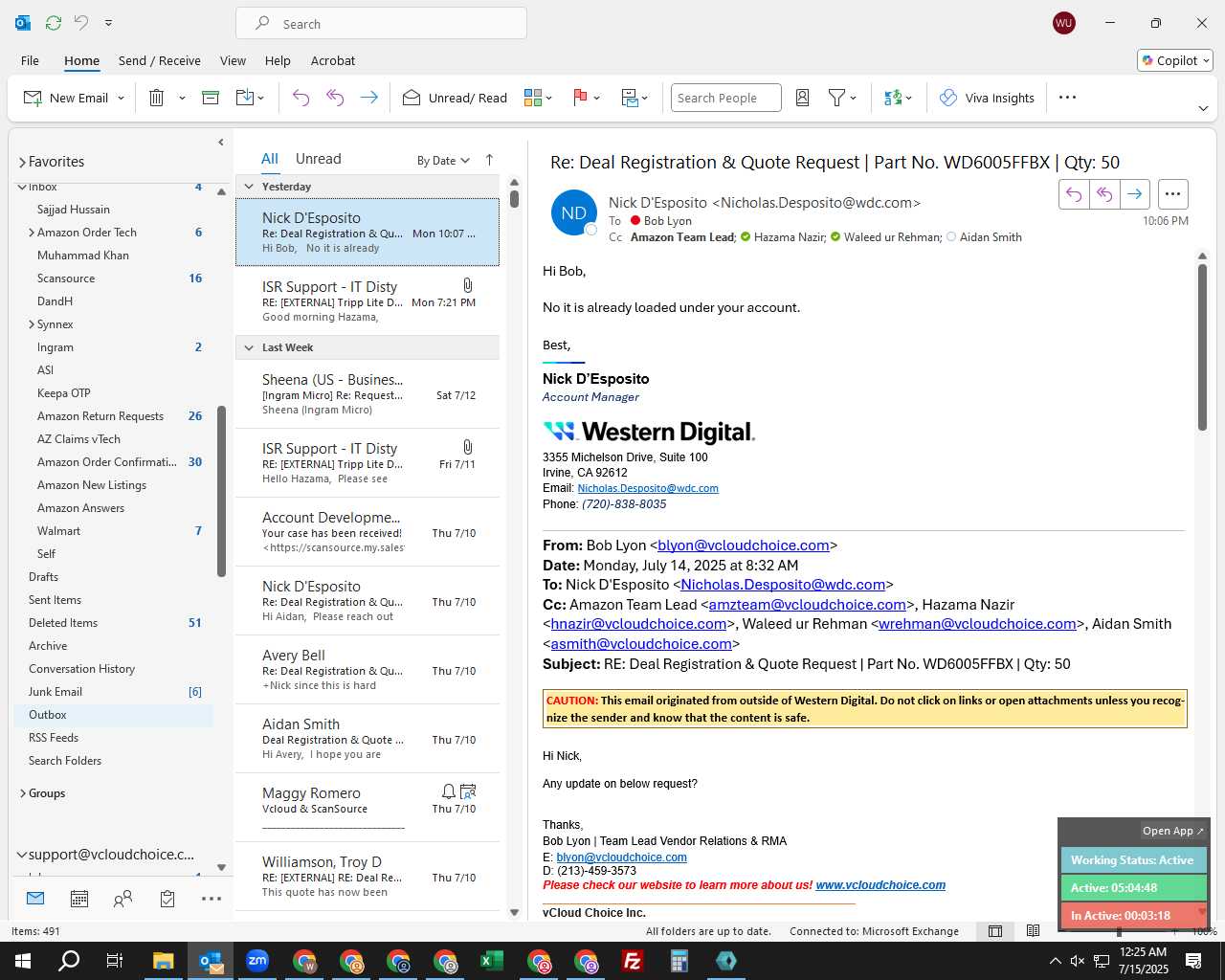Open ISR Support email from Mon 7:21 PM
The height and width of the screenshot is (980, 1225).
tap(367, 301)
